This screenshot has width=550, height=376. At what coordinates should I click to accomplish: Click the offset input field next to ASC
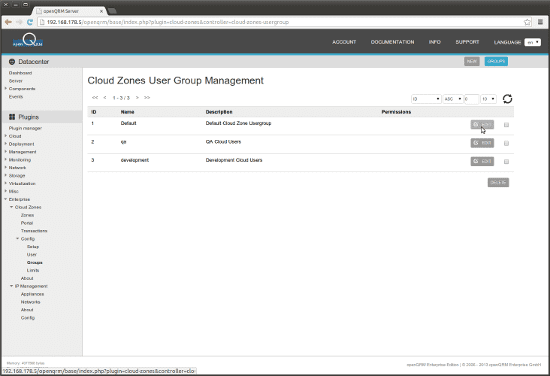(x=471, y=99)
